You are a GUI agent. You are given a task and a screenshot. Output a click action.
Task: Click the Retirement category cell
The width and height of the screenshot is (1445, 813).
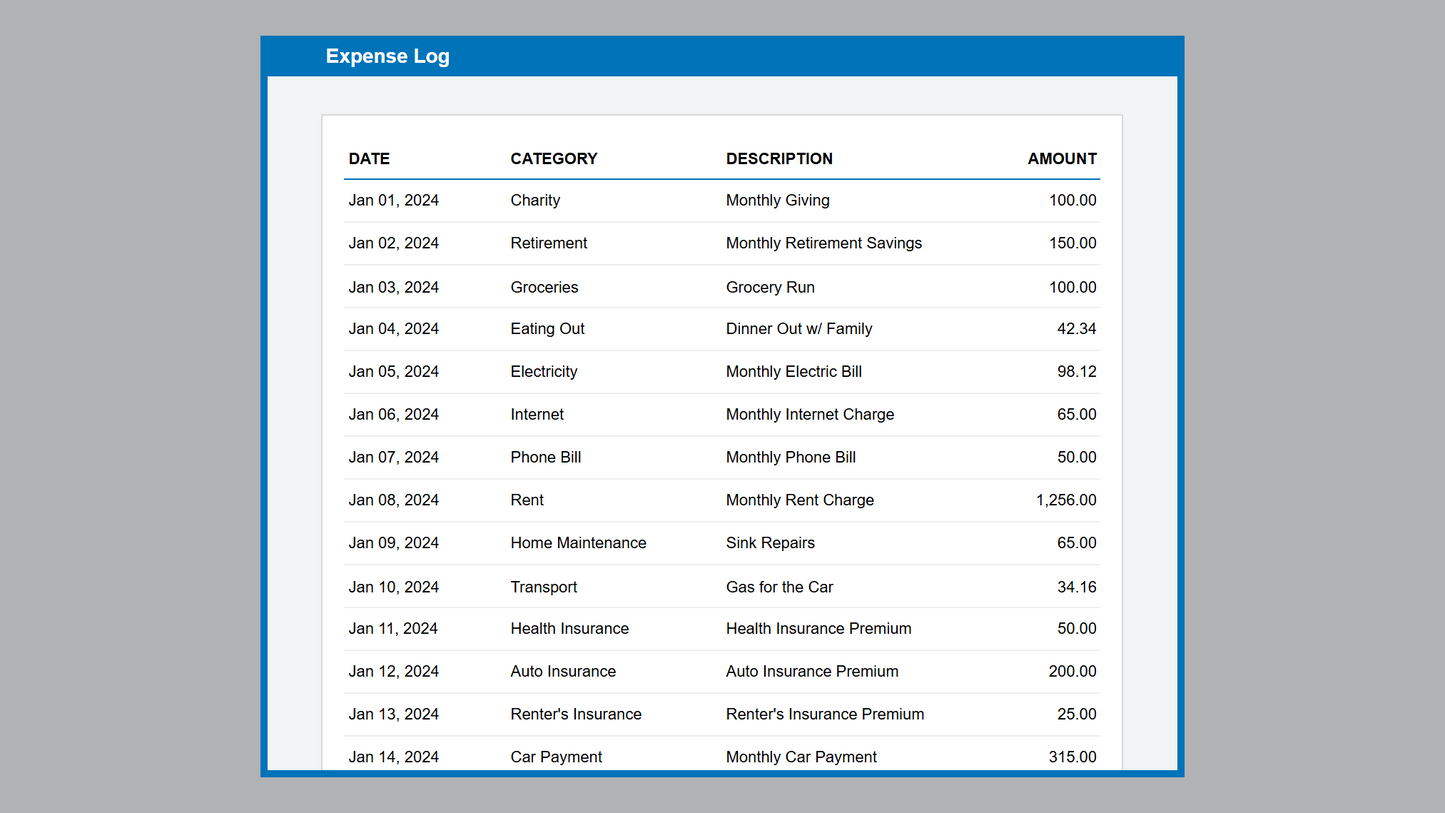click(549, 243)
